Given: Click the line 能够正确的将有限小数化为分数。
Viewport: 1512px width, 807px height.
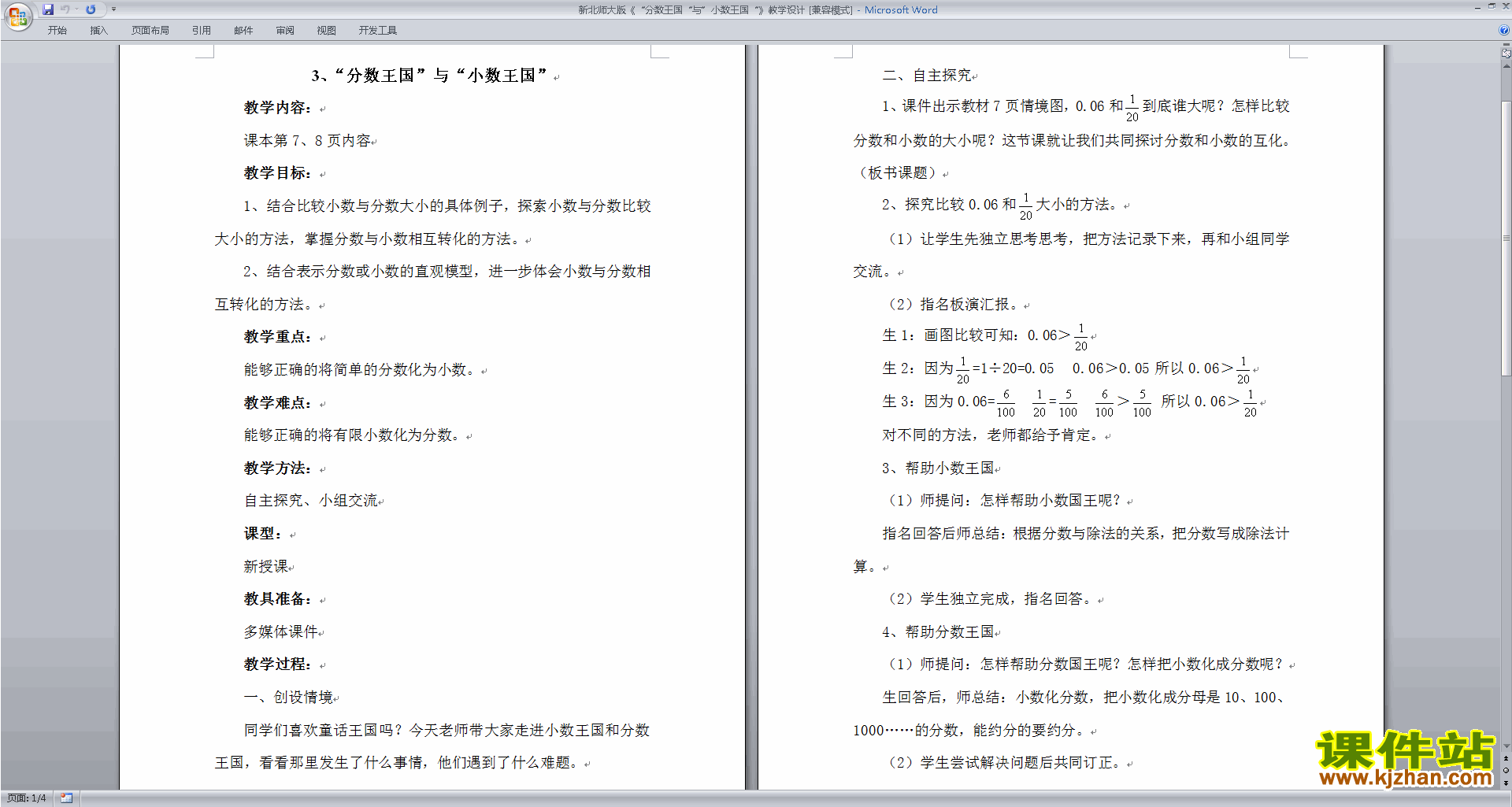Looking at the screenshot, I should tap(353, 435).
